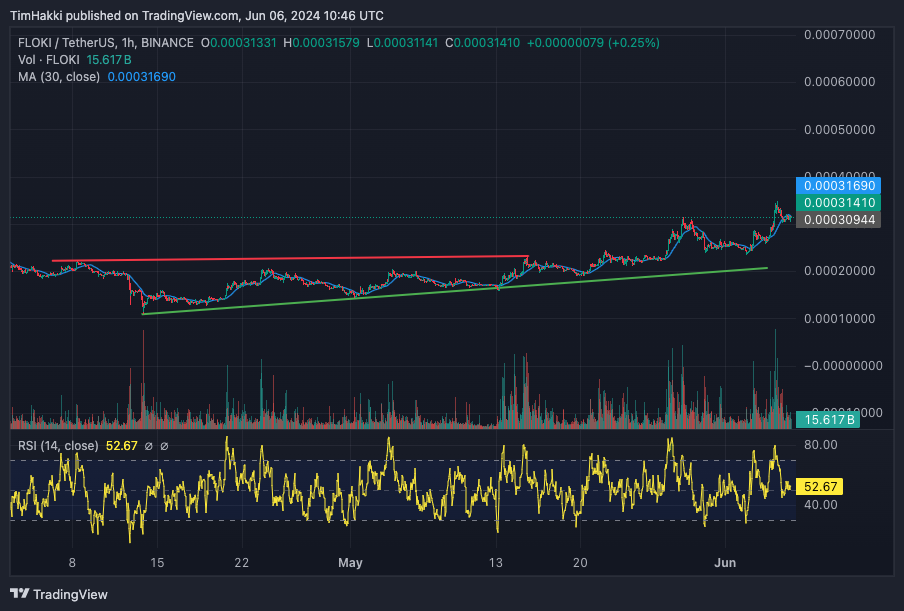
Task: Click the first RSI null-value symbol
Action: point(148,446)
